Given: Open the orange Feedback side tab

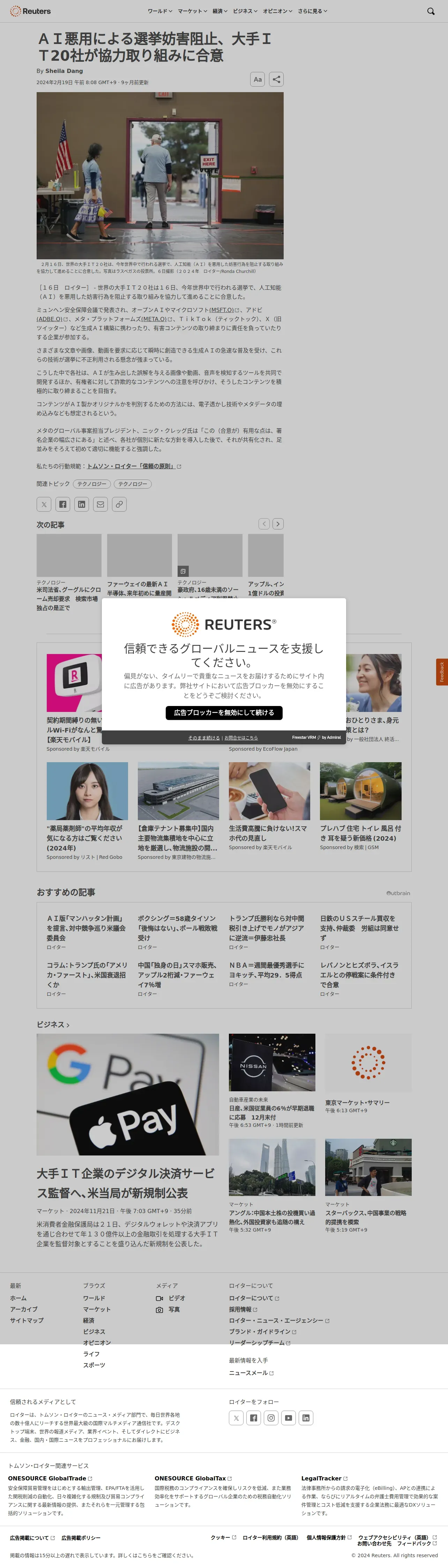Looking at the screenshot, I should [x=442, y=672].
